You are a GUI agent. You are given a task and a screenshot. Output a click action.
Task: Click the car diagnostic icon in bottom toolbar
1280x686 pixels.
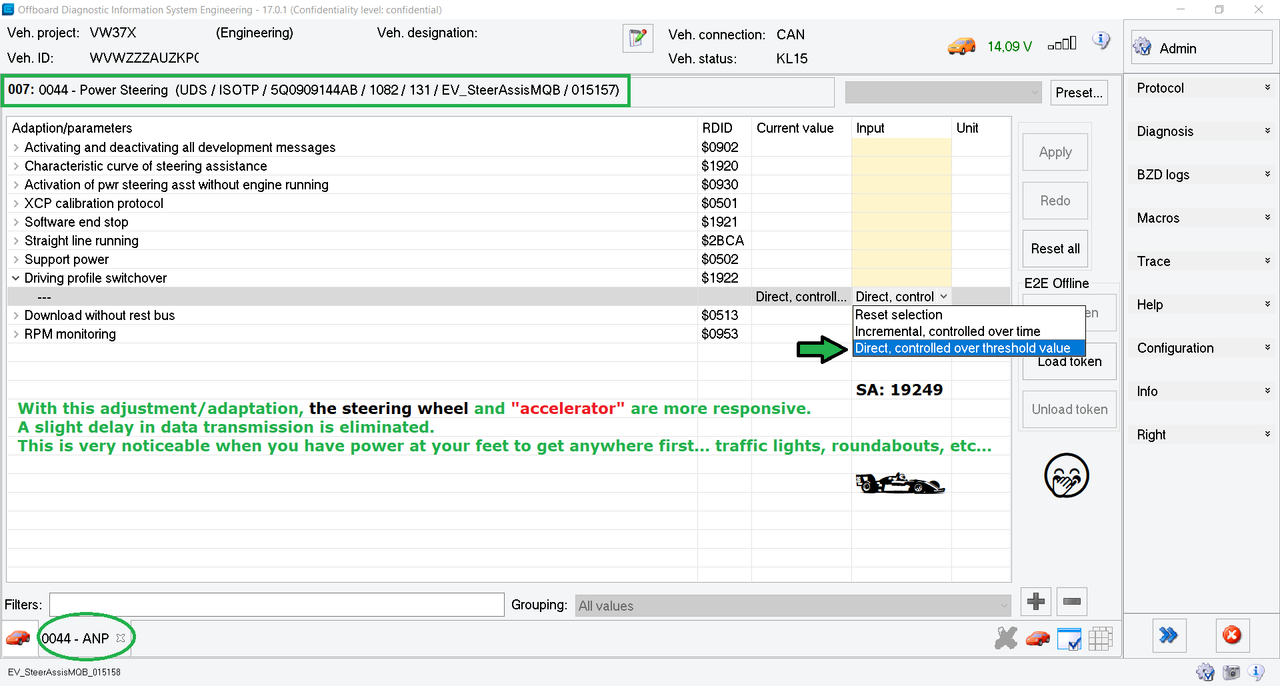pyautogui.click(x=1038, y=638)
